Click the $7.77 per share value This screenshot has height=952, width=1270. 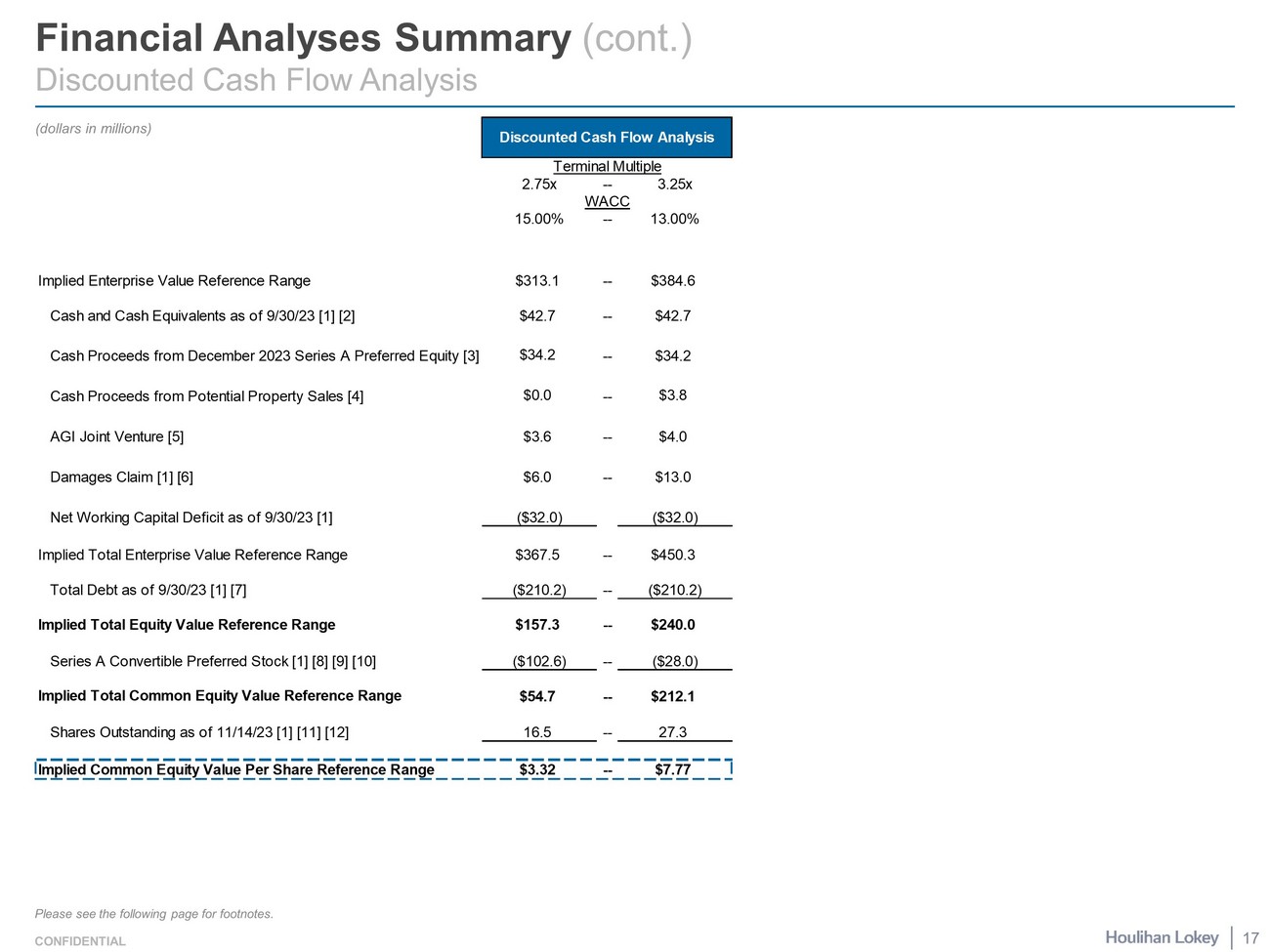click(x=672, y=770)
